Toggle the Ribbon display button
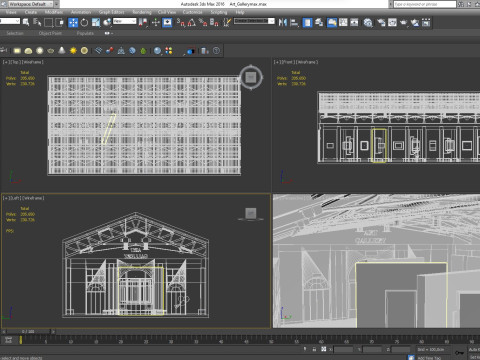The image size is (480, 360). pos(332,22)
